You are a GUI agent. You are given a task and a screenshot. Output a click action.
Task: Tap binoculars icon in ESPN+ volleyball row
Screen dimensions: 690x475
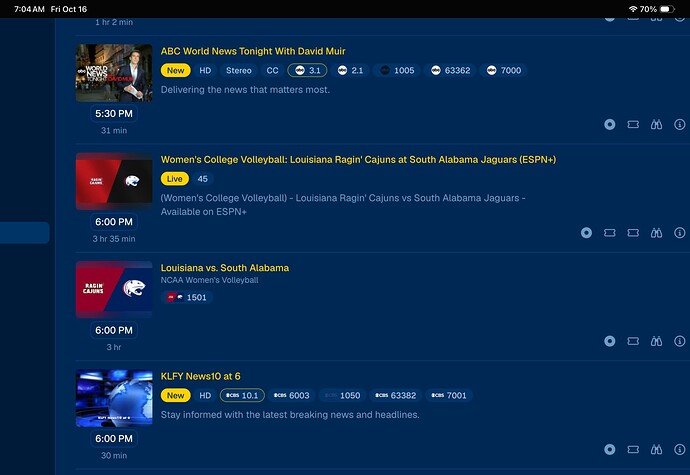656,233
